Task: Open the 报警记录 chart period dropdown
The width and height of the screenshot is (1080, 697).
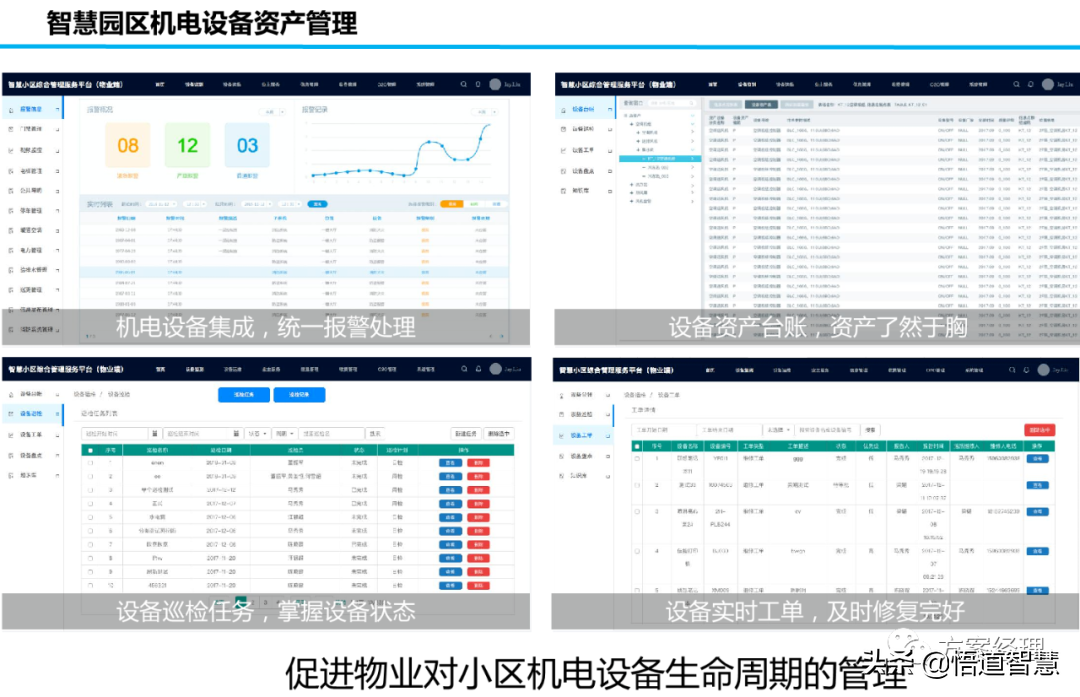Action: (x=486, y=112)
